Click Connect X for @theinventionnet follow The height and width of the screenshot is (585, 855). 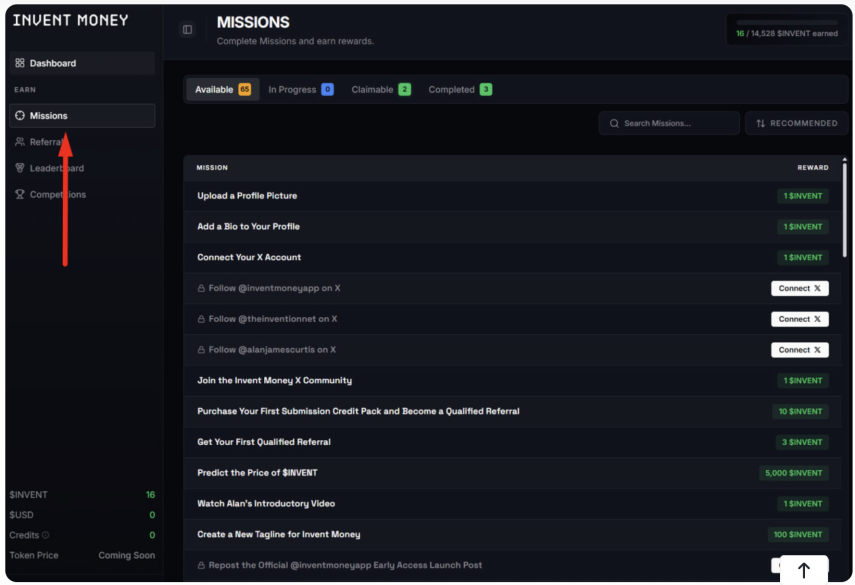799,319
